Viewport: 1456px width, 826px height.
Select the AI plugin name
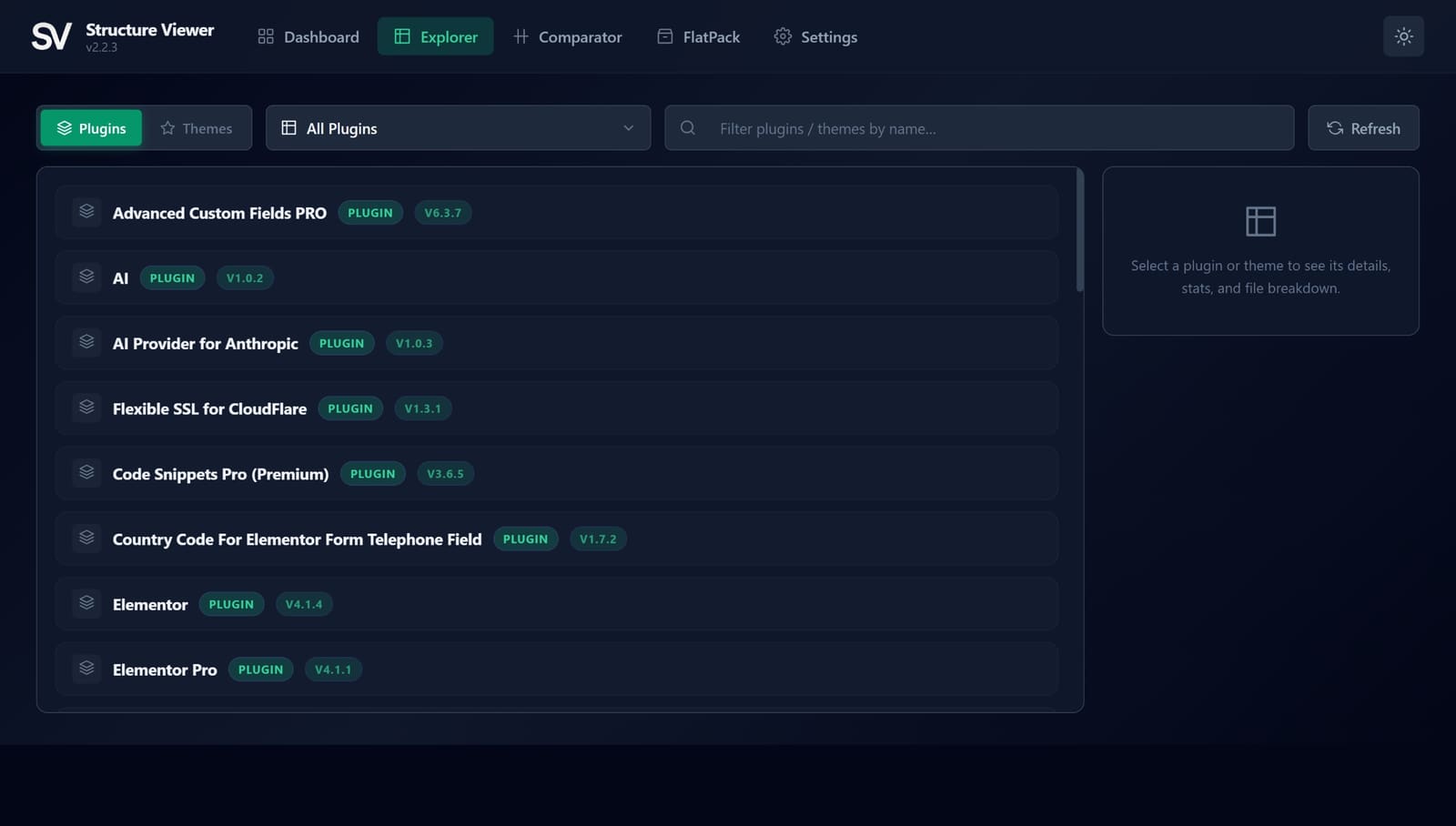(120, 278)
